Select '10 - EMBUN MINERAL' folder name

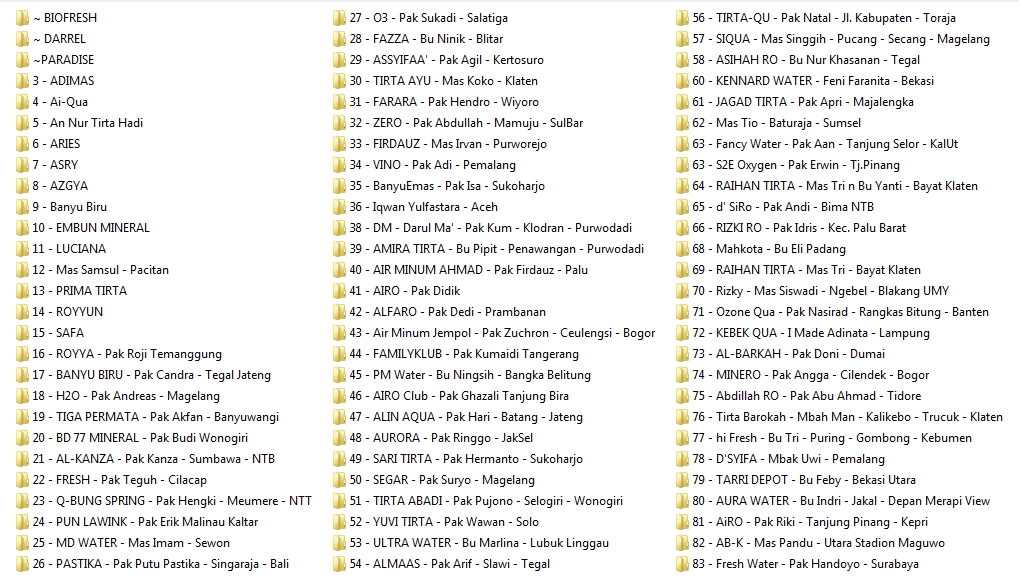[x=91, y=228]
